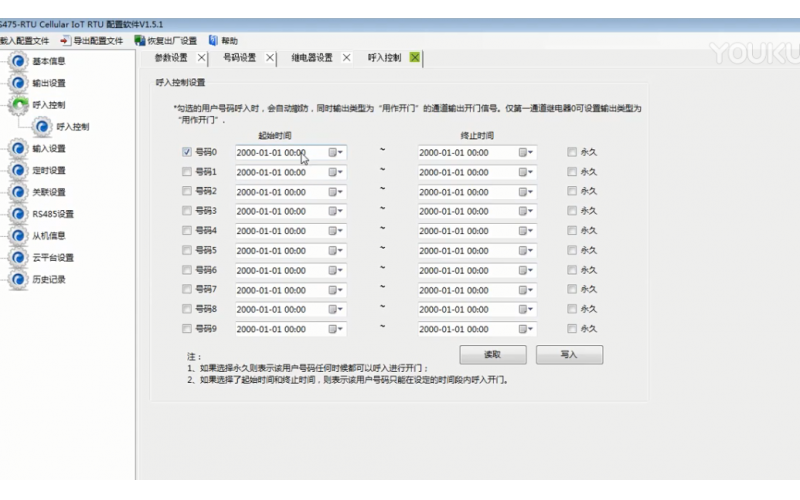
Task: Click the 载入配置文件 toolbar button
Action: click(24, 41)
